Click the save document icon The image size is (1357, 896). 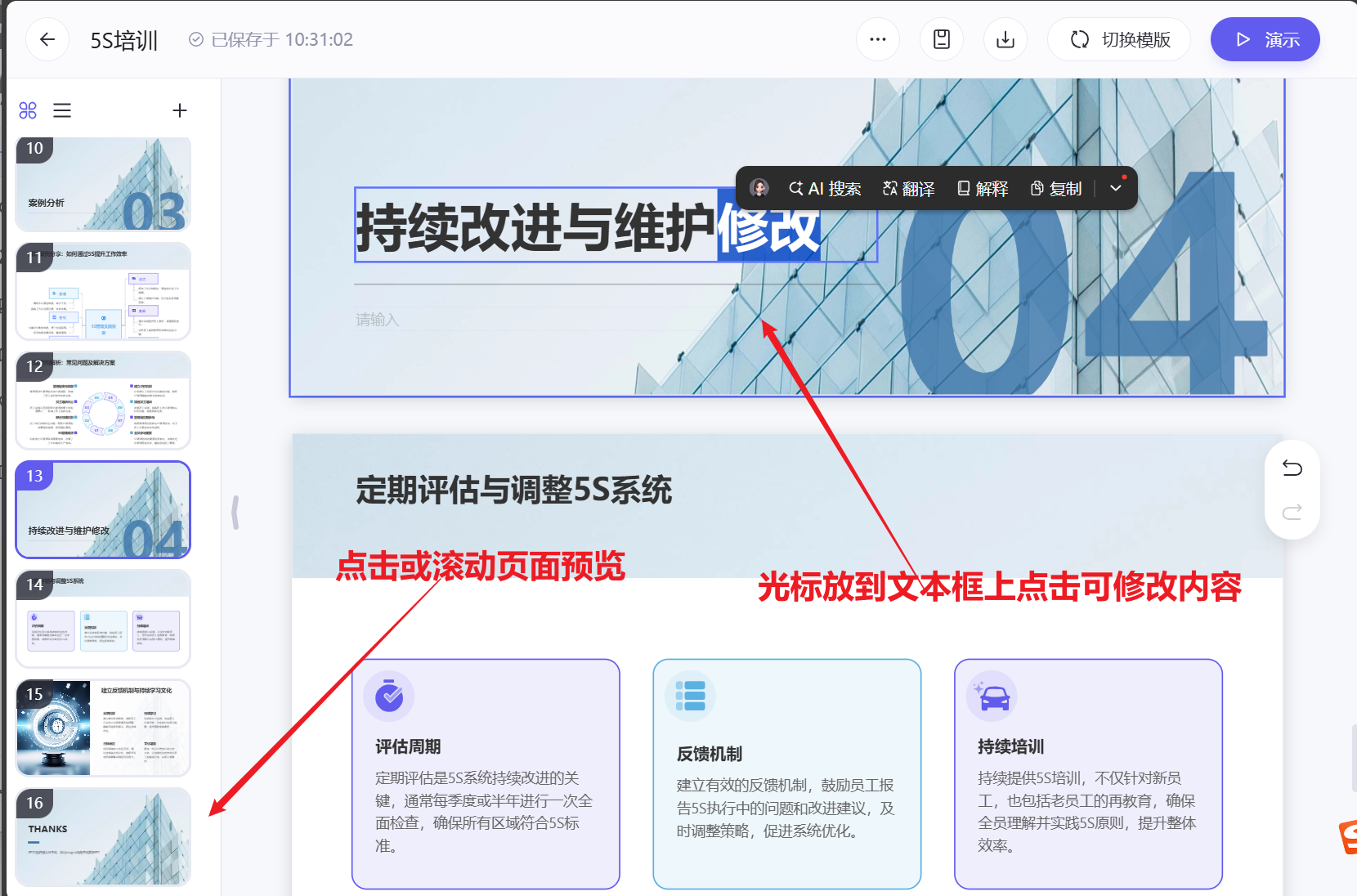coord(941,39)
